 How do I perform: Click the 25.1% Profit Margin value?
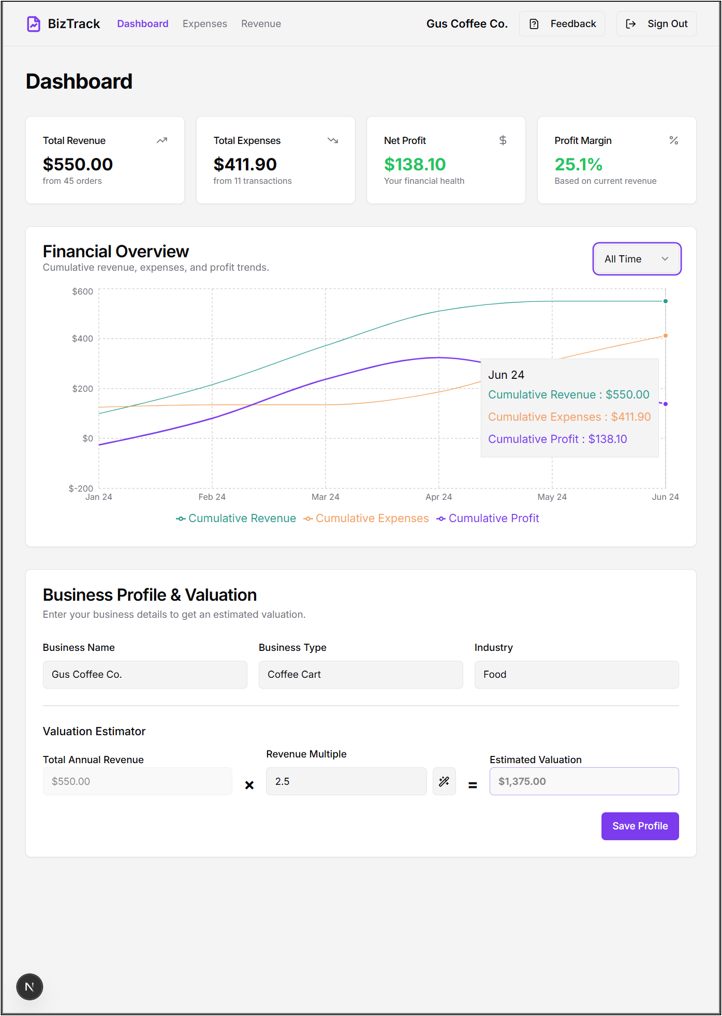coord(577,164)
